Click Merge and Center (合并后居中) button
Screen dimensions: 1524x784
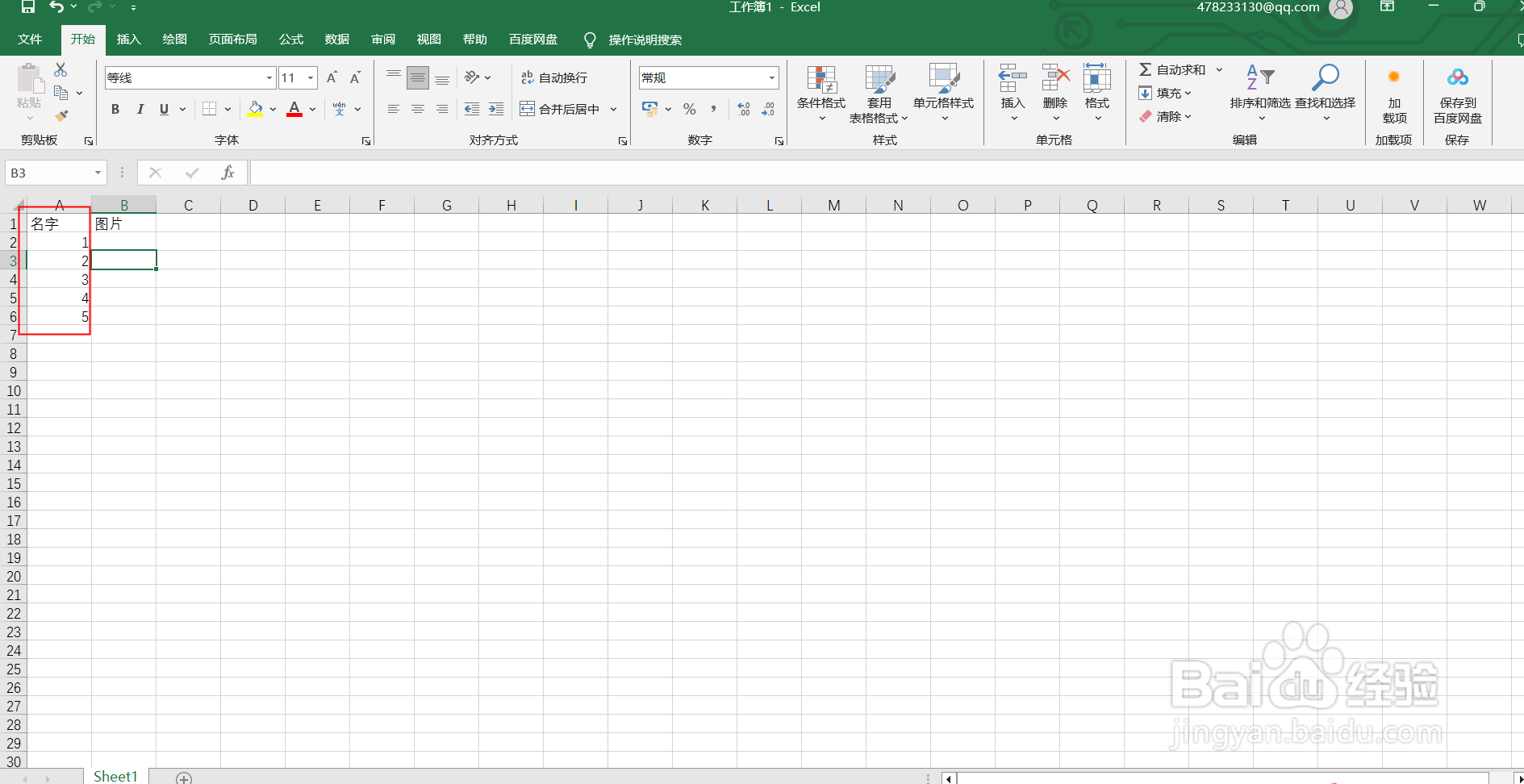click(561, 109)
